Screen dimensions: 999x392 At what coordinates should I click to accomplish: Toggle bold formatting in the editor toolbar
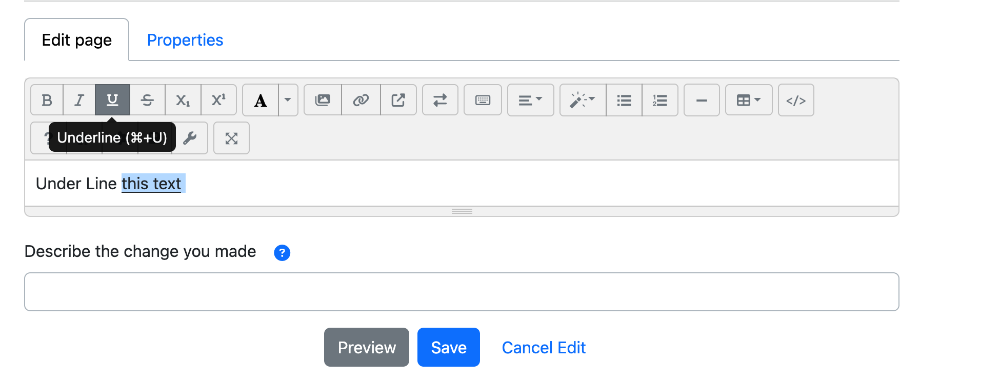coord(47,100)
